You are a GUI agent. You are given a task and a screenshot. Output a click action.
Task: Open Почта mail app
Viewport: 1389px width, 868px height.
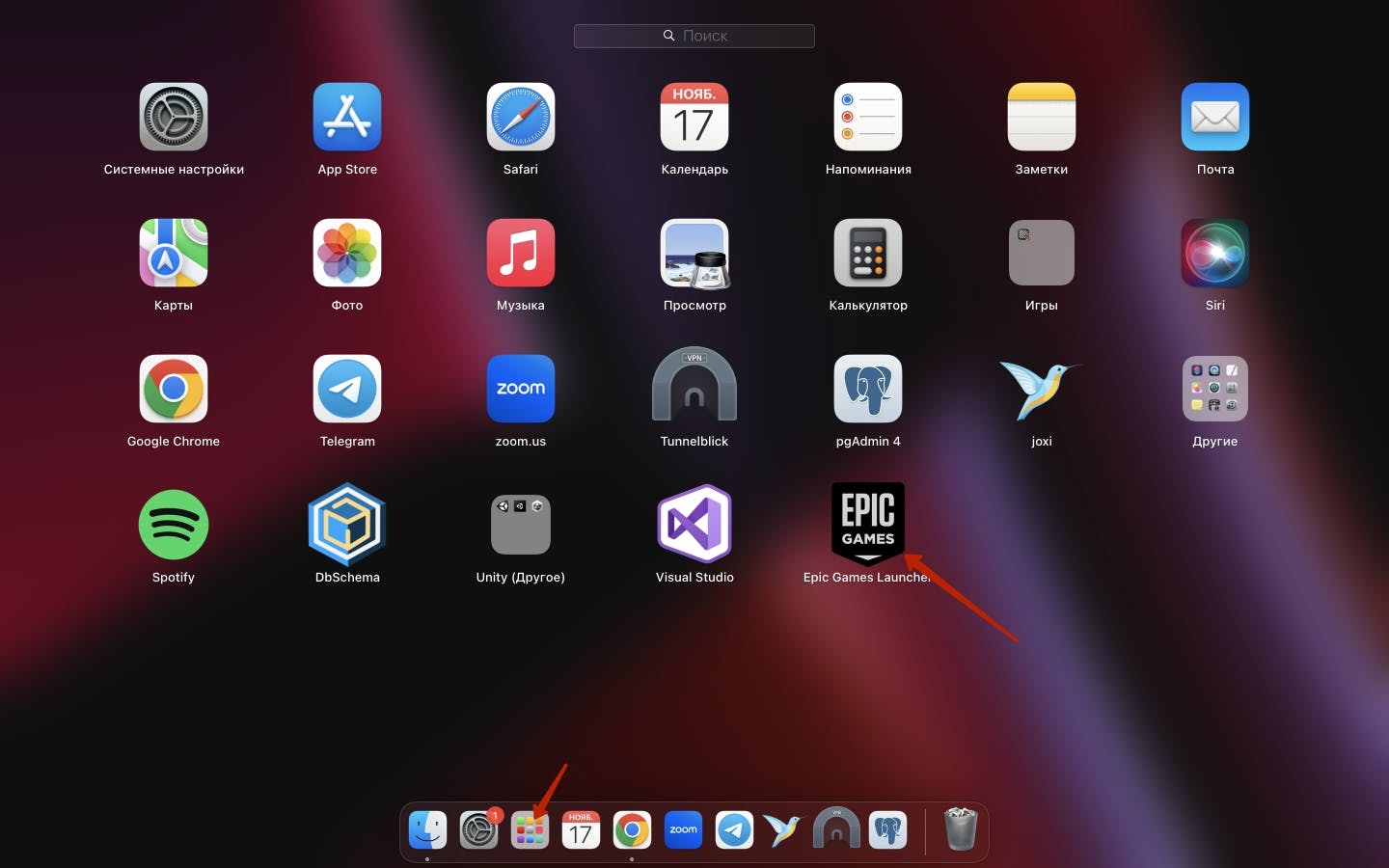pos(1215,117)
